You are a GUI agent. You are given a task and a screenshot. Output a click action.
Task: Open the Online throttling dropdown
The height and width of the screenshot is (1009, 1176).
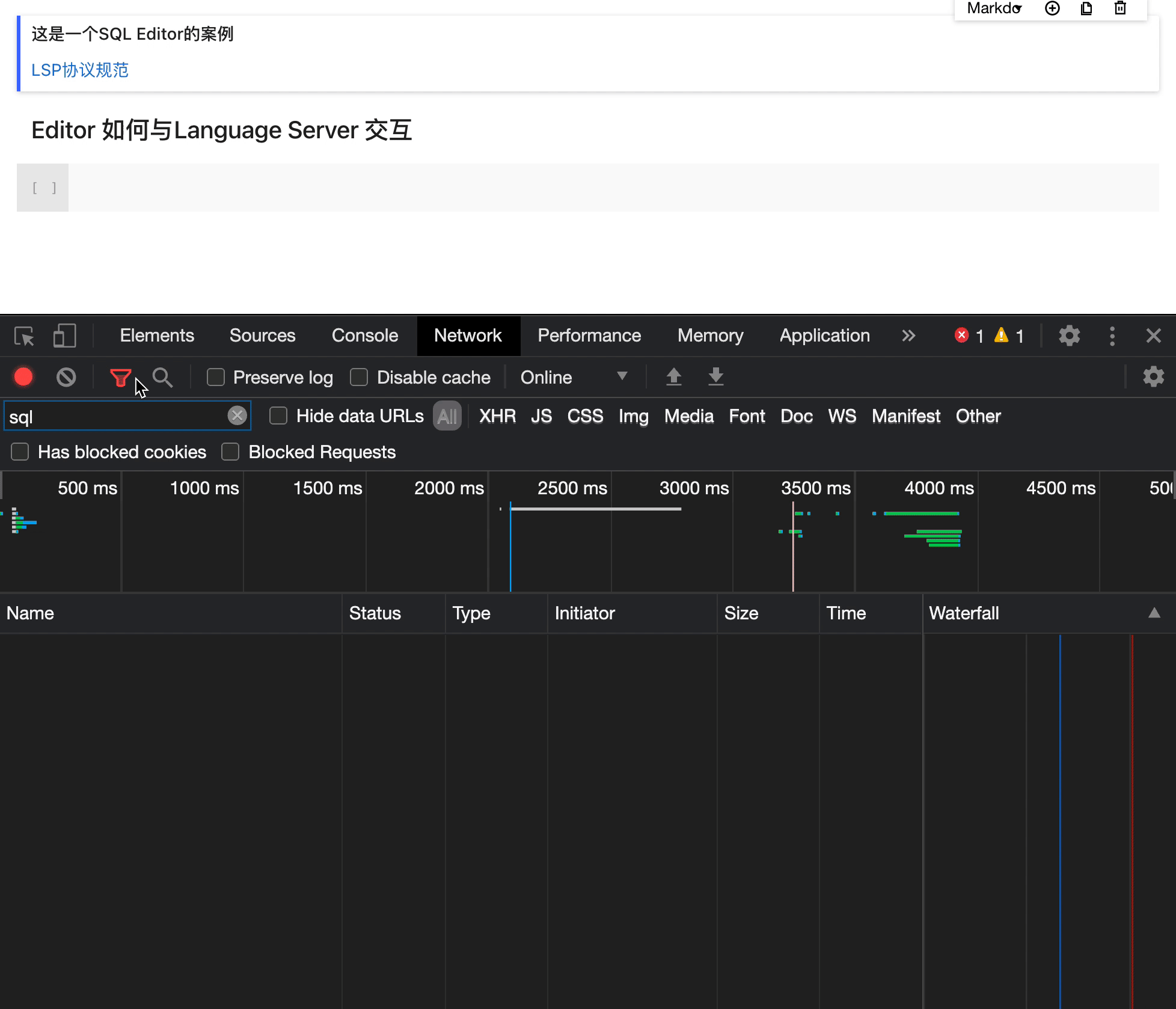(x=574, y=377)
